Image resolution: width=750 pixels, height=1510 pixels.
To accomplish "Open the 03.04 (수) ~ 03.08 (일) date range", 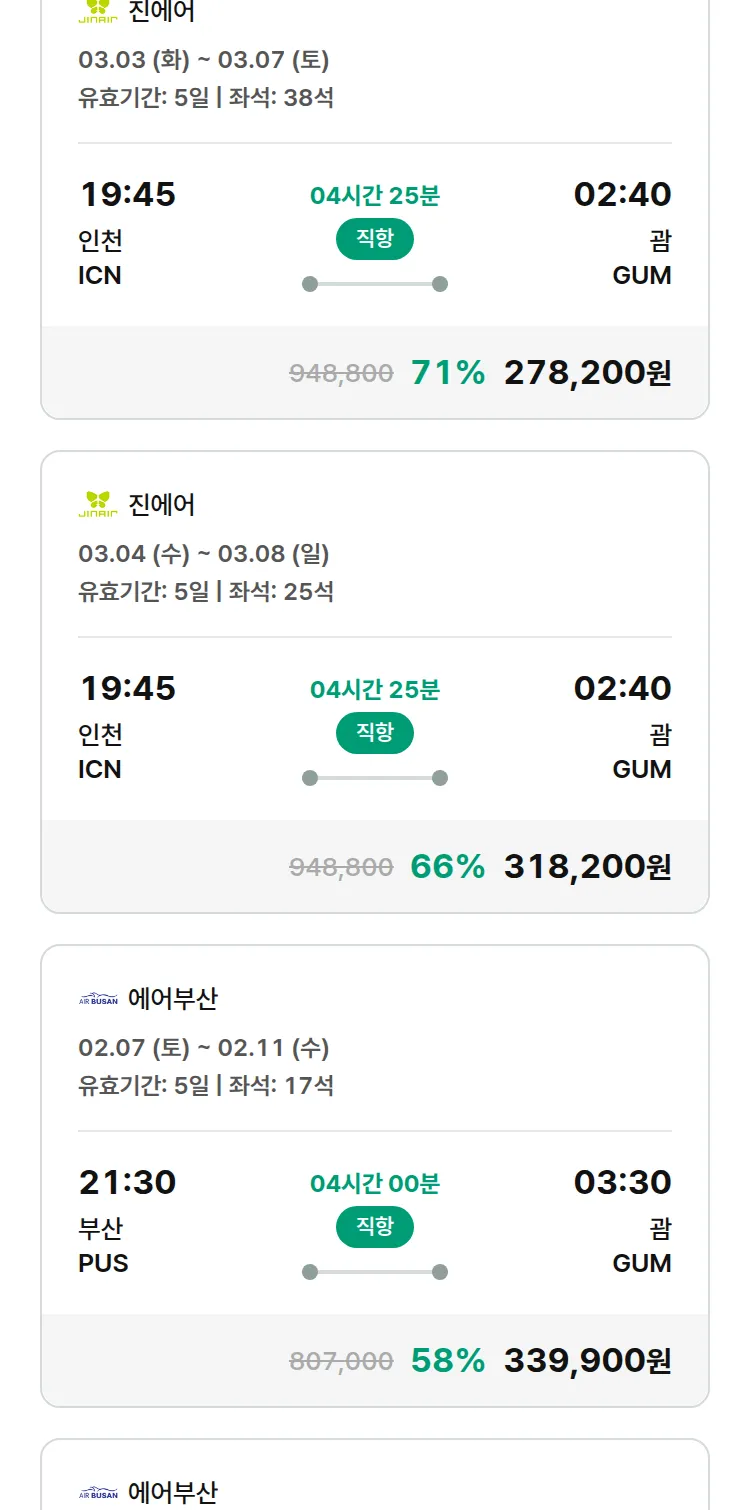I will click(x=204, y=554).
